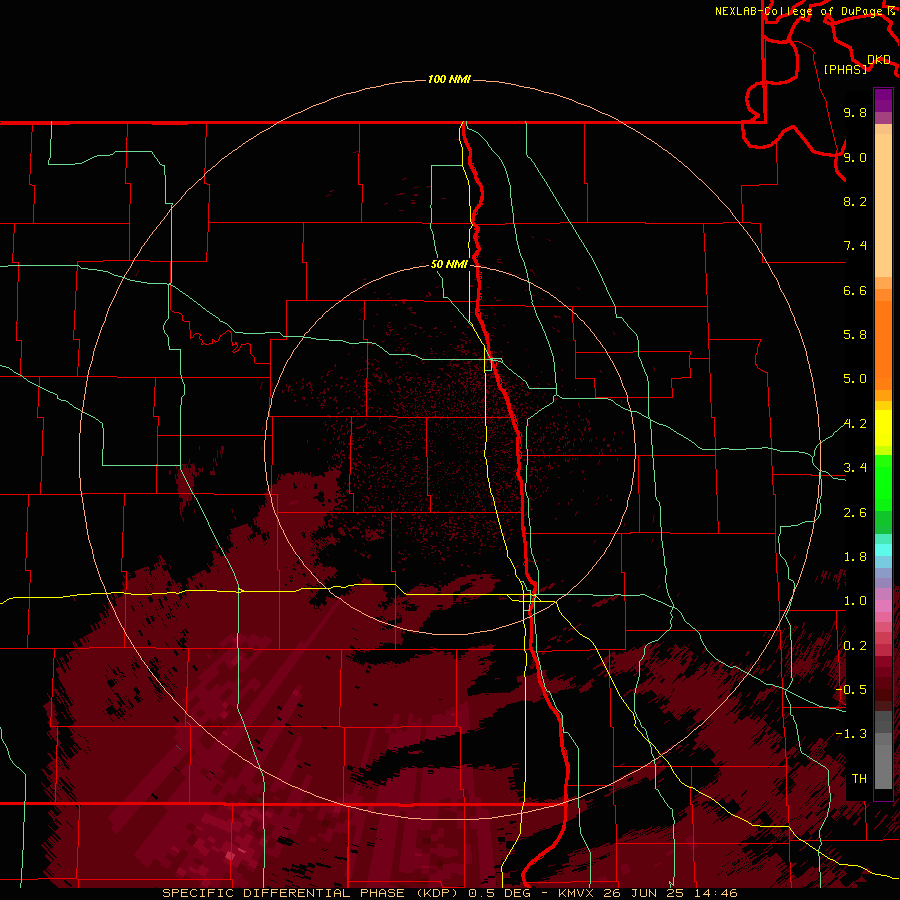
Task: Click the 2.6 color scale value
Action: 855,513
